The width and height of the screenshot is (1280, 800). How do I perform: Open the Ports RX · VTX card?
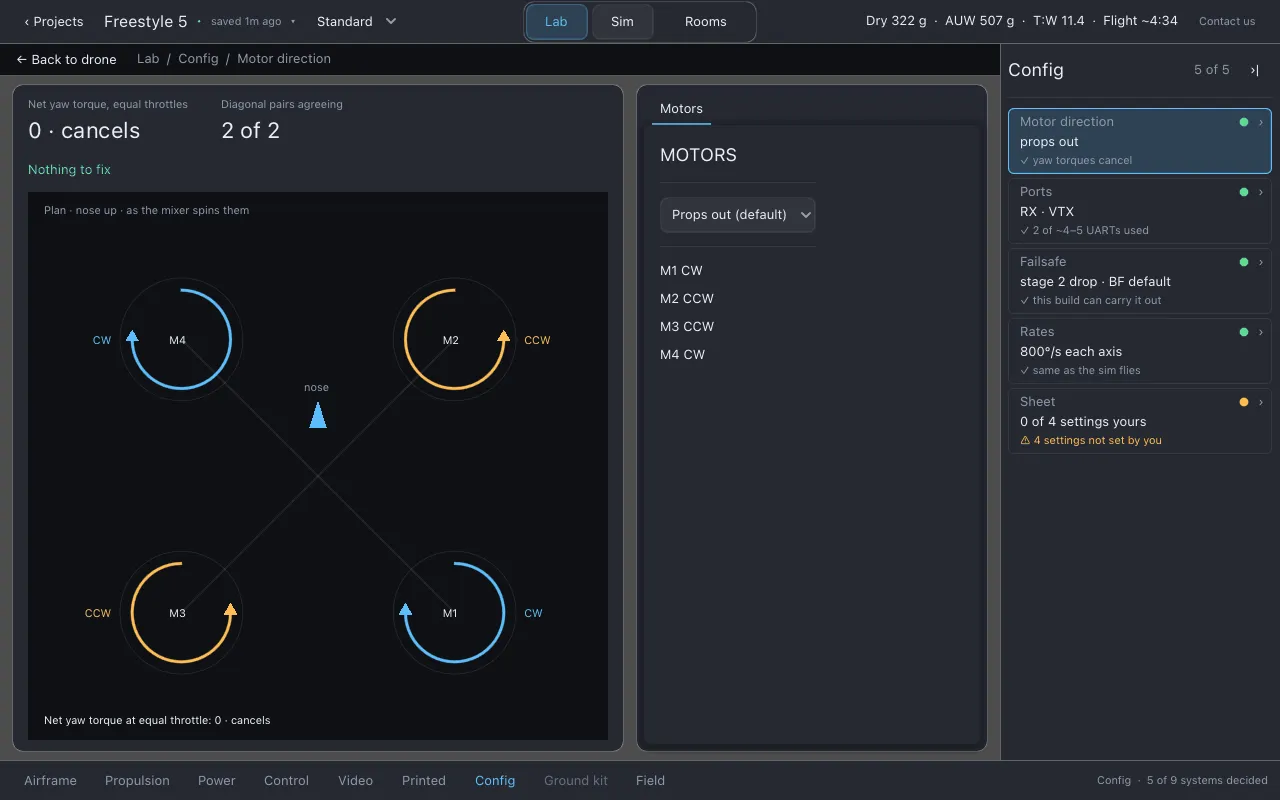tap(1140, 211)
